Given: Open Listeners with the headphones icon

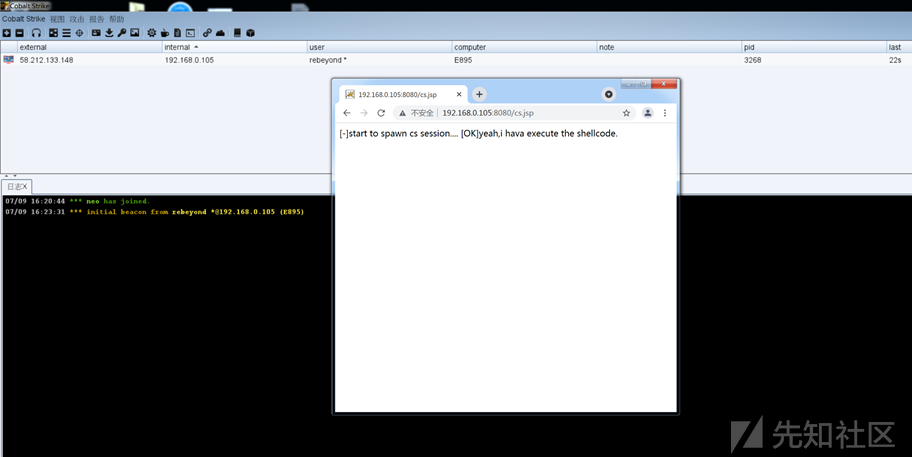Looking at the screenshot, I should tap(36, 33).
